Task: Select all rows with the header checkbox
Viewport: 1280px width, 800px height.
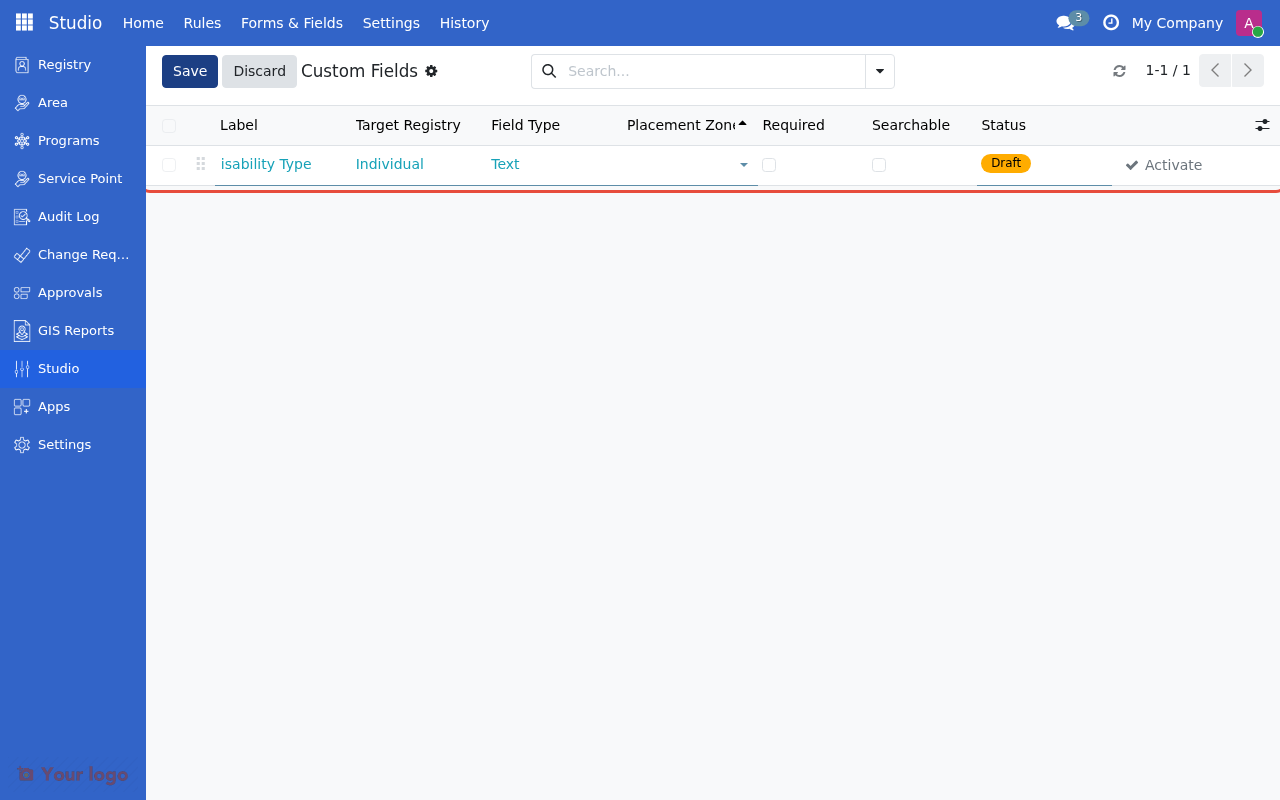Action: point(168,126)
